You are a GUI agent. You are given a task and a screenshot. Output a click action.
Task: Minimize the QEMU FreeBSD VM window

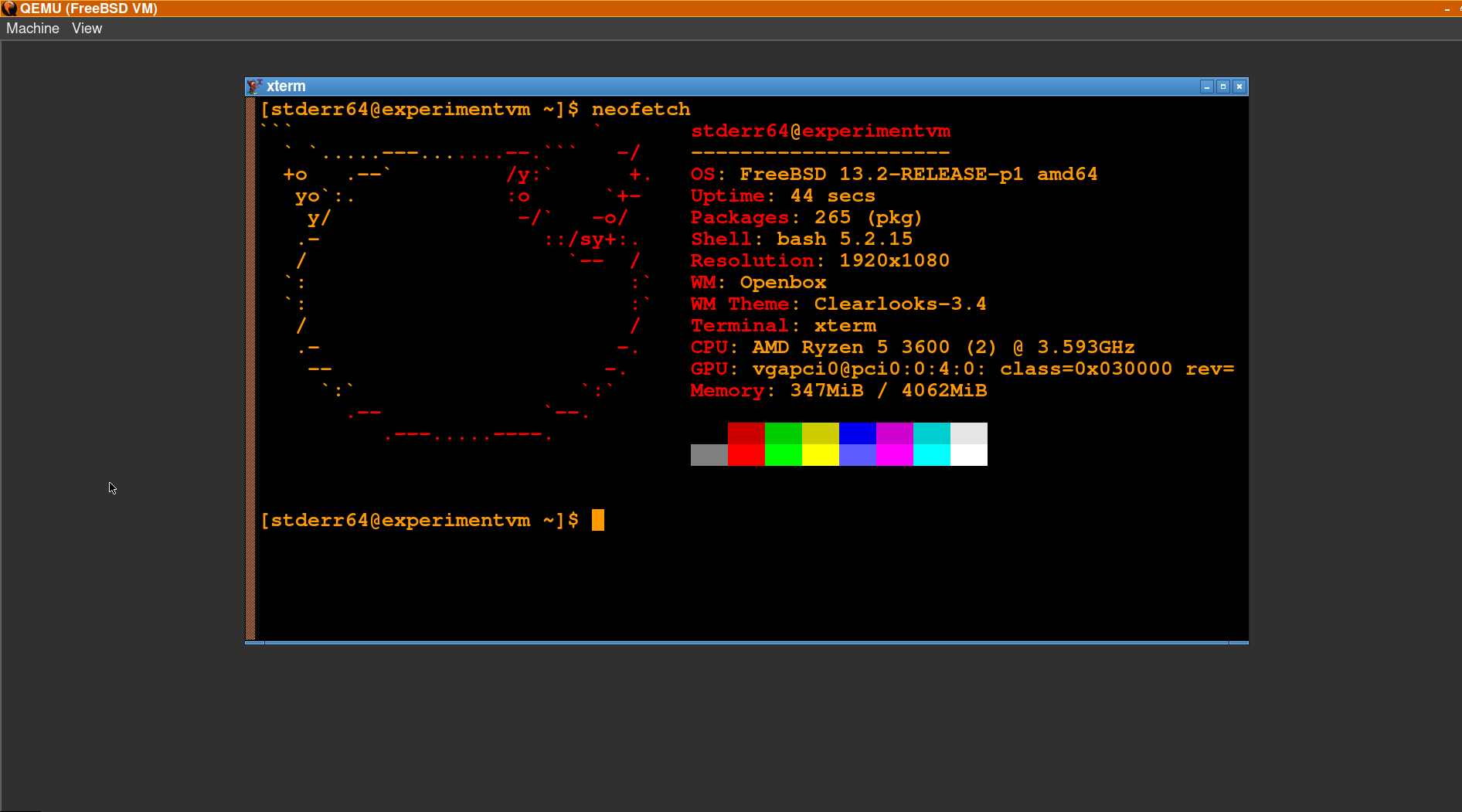click(1447, 8)
